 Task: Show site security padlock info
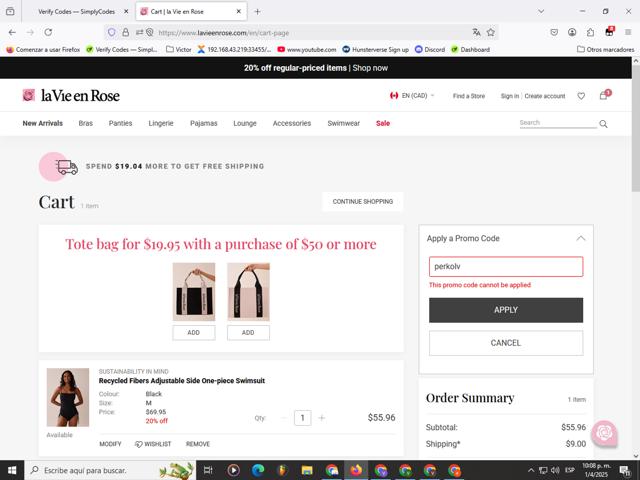[126, 32]
